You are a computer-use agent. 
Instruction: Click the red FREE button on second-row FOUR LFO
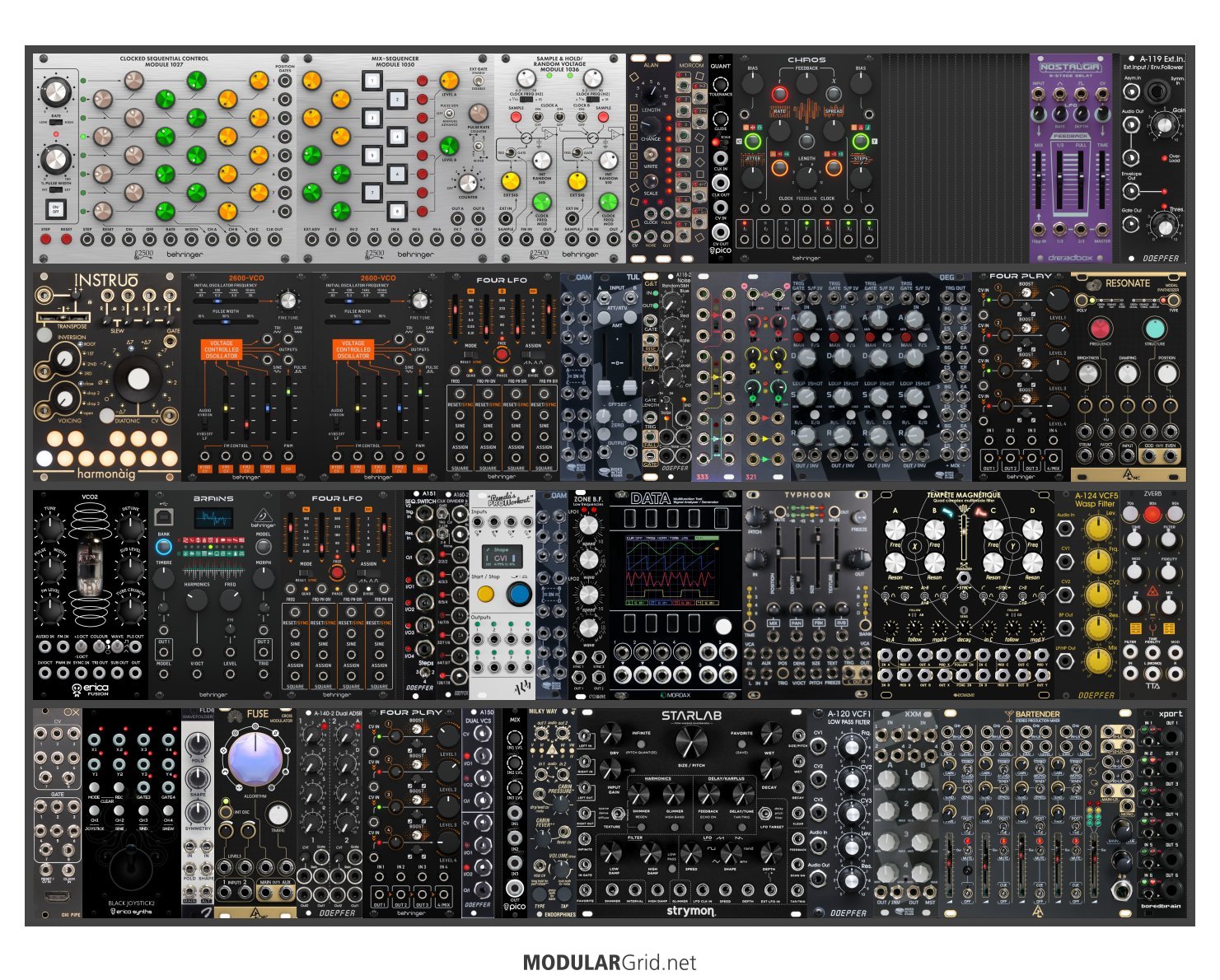502,354
